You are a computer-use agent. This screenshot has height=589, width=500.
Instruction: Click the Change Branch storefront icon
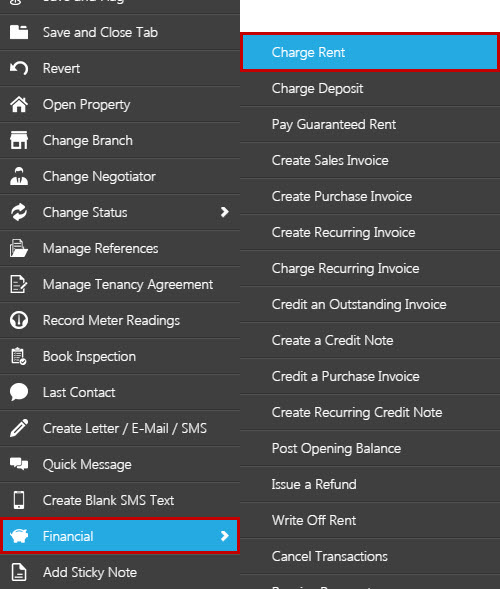click(x=19, y=140)
